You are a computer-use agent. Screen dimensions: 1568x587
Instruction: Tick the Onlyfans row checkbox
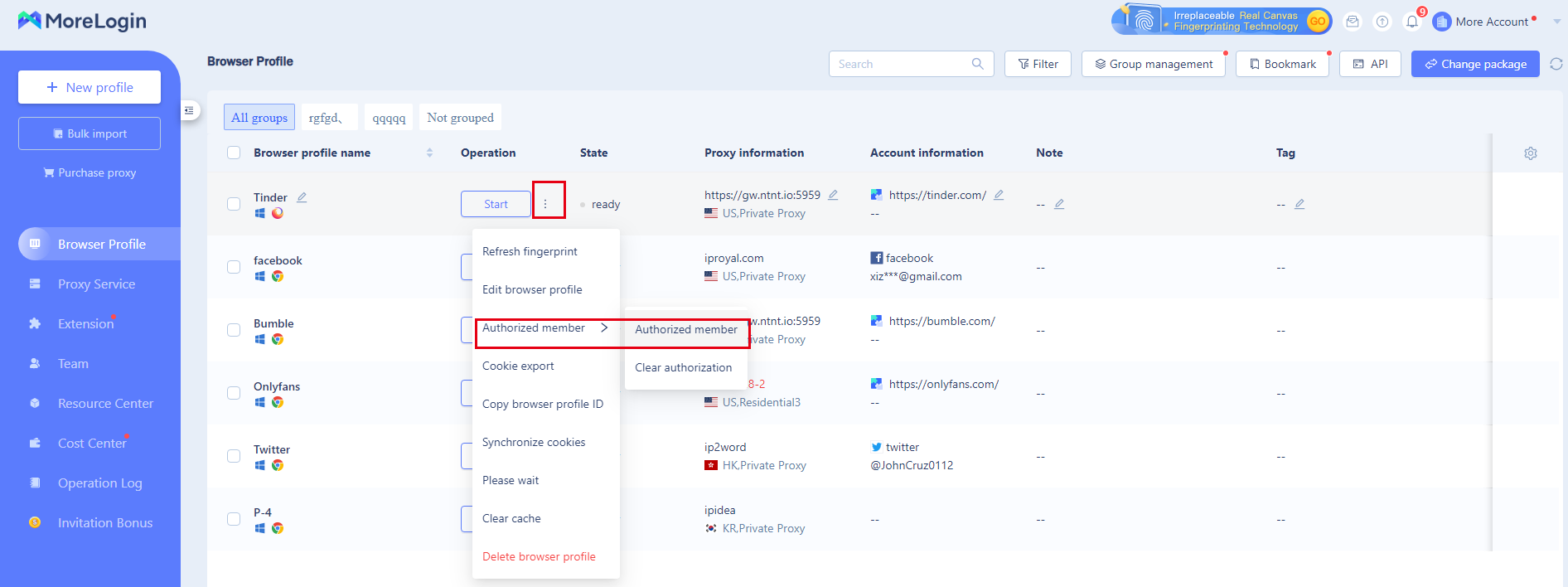point(234,393)
